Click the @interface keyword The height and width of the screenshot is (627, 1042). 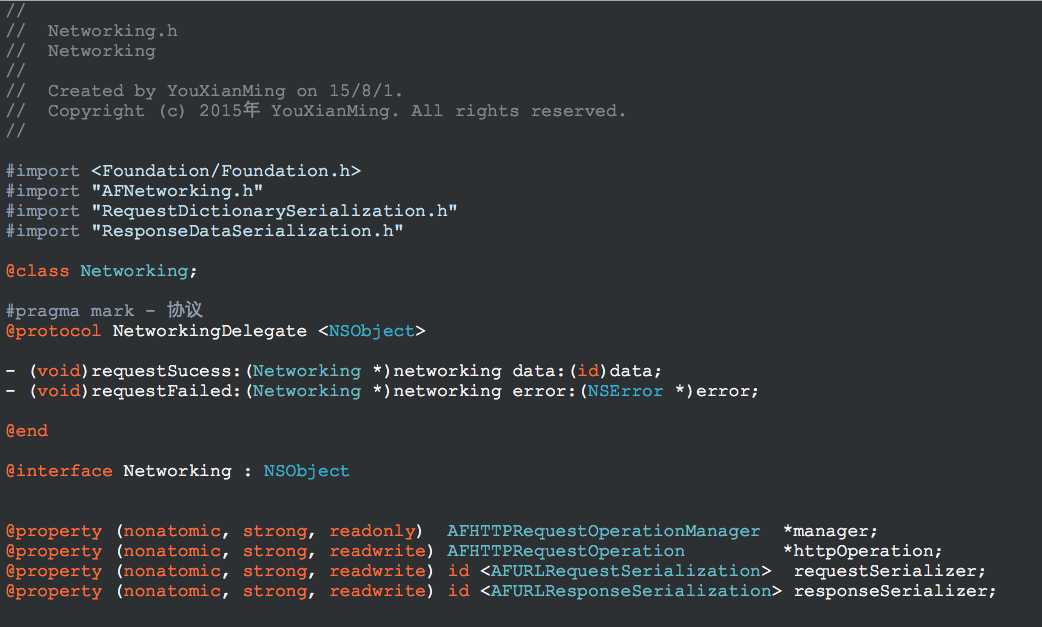[x=59, y=471]
